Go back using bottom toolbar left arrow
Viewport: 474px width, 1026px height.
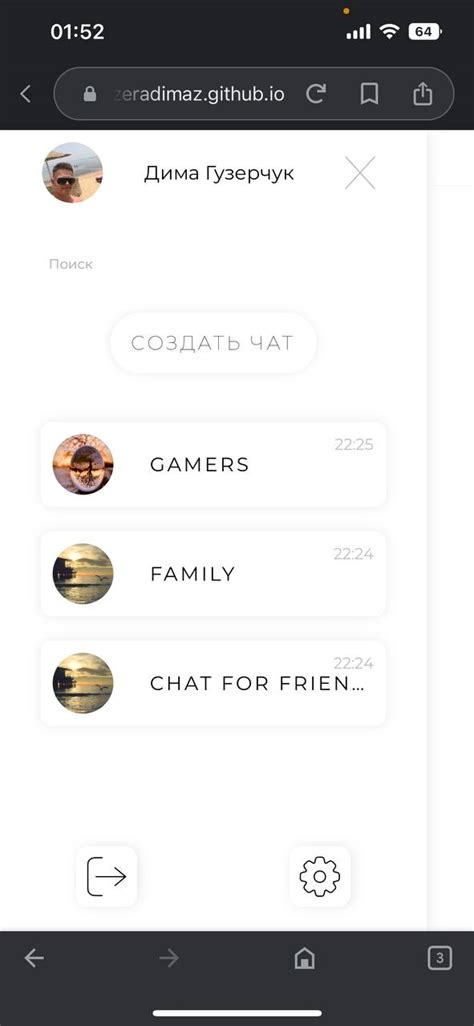point(34,959)
